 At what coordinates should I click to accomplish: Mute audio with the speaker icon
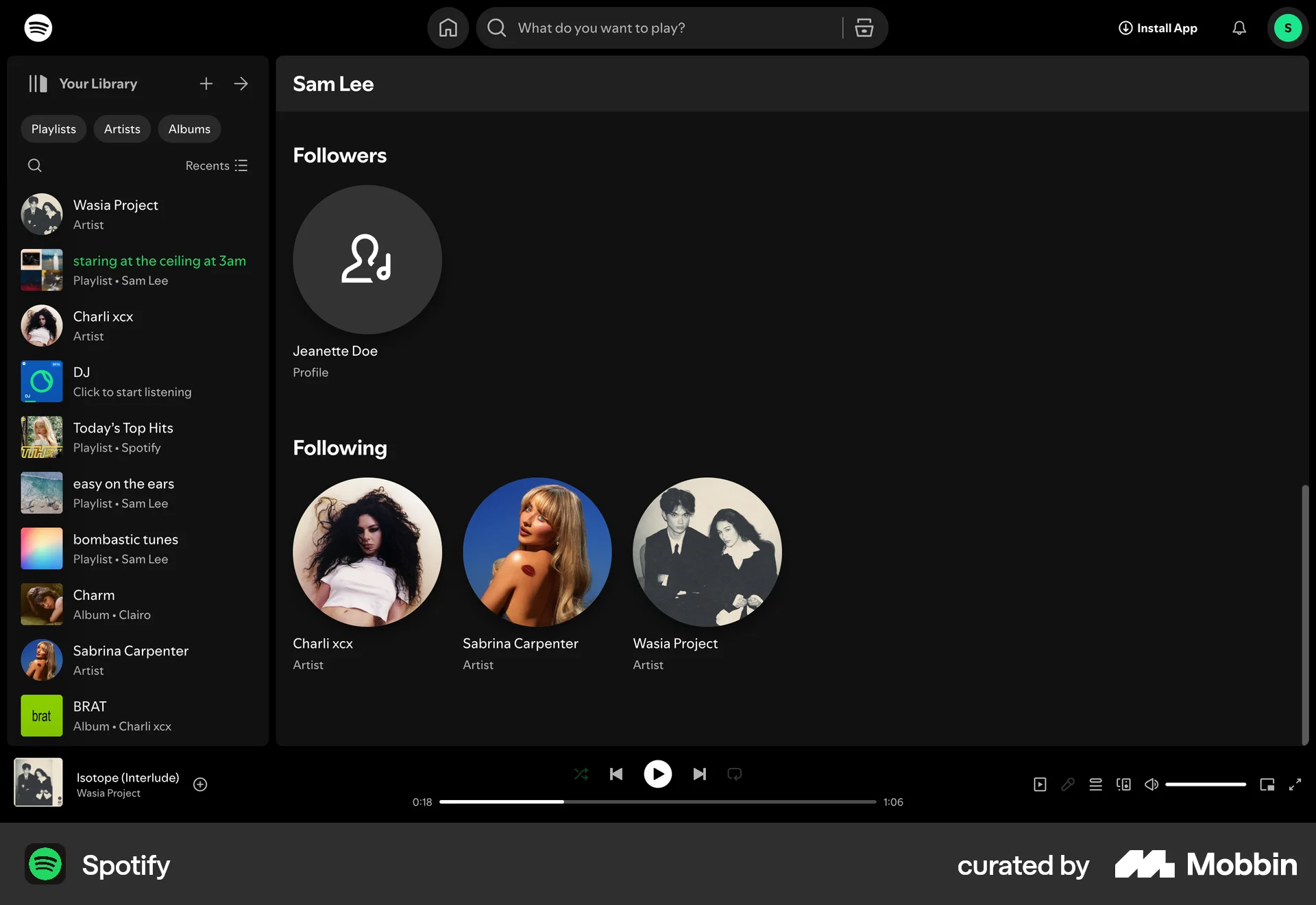click(1151, 784)
